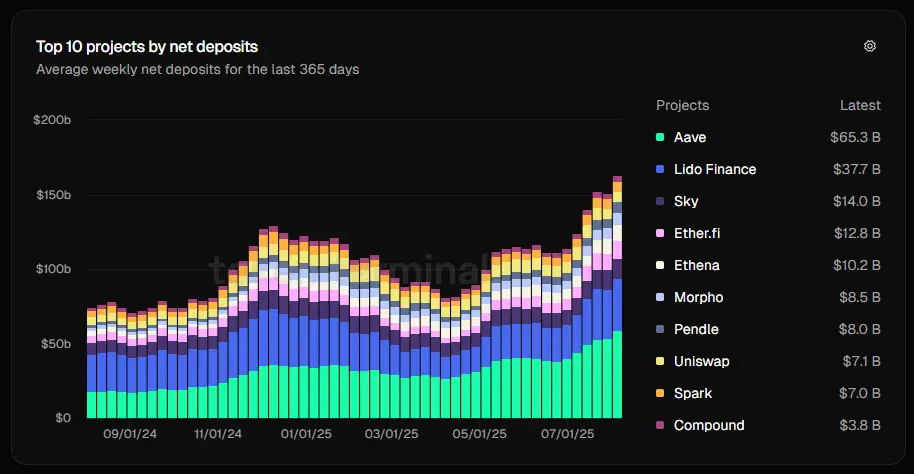The image size is (914, 474).
Task: Click the 03/01/25 x-axis date label
Action: [392, 434]
